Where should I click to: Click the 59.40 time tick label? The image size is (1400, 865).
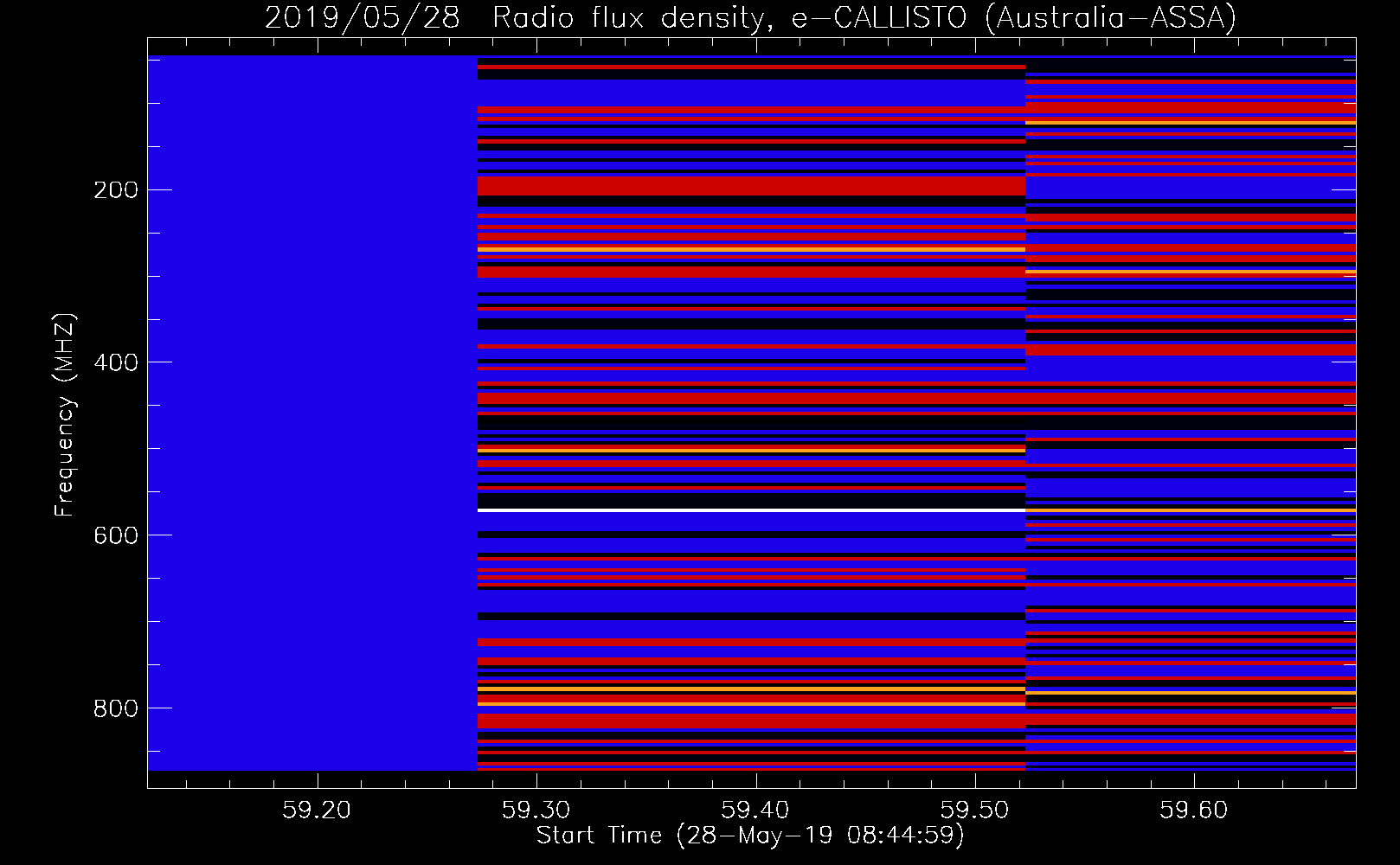click(755, 811)
